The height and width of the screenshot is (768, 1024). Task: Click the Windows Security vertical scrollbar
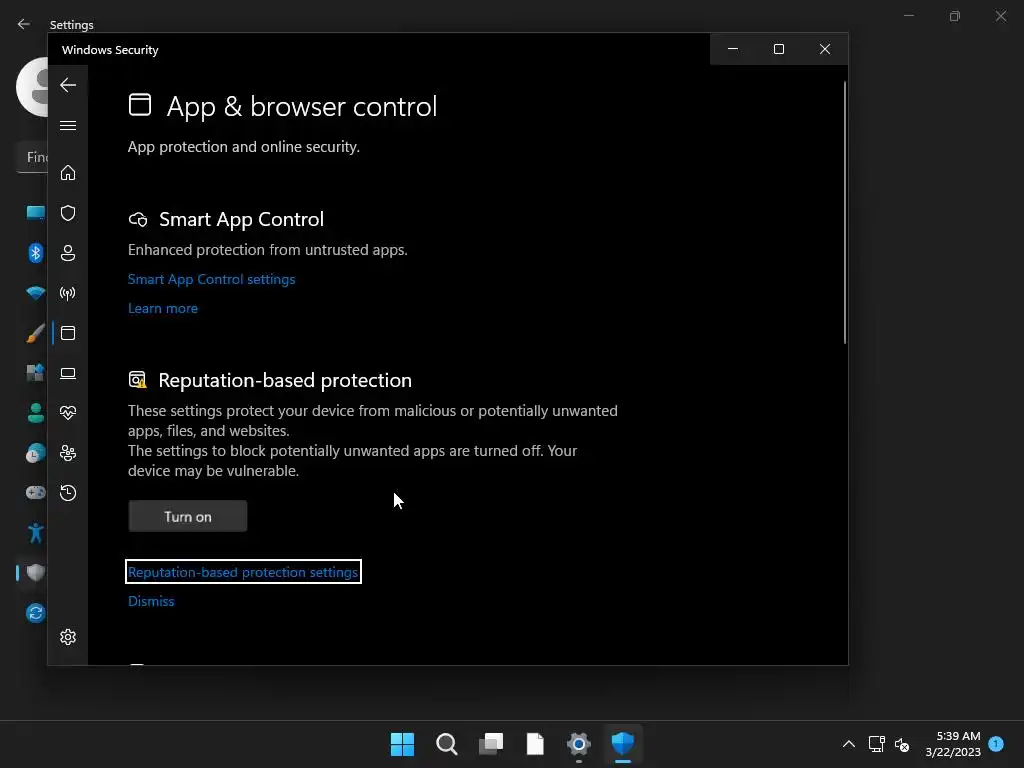point(844,212)
